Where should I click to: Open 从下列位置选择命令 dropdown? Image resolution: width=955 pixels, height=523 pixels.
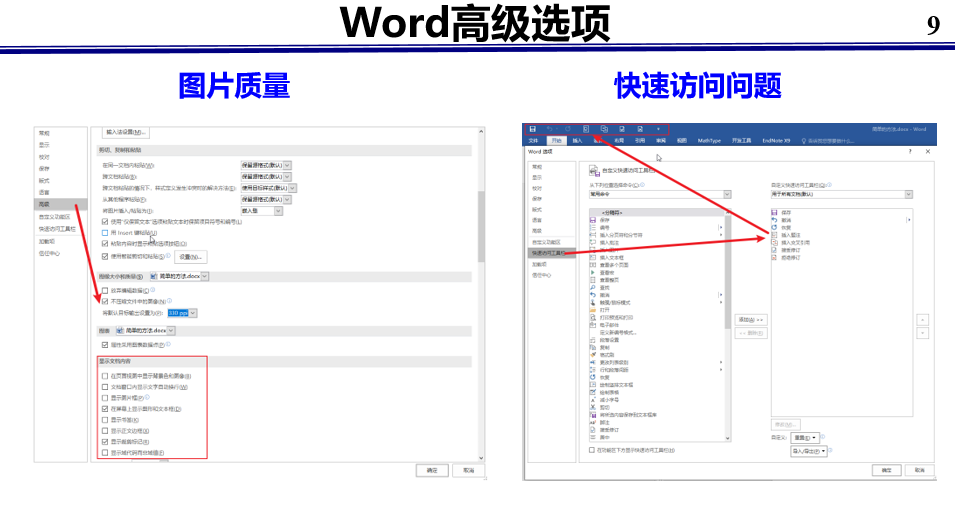pyautogui.click(x=660, y=194)
